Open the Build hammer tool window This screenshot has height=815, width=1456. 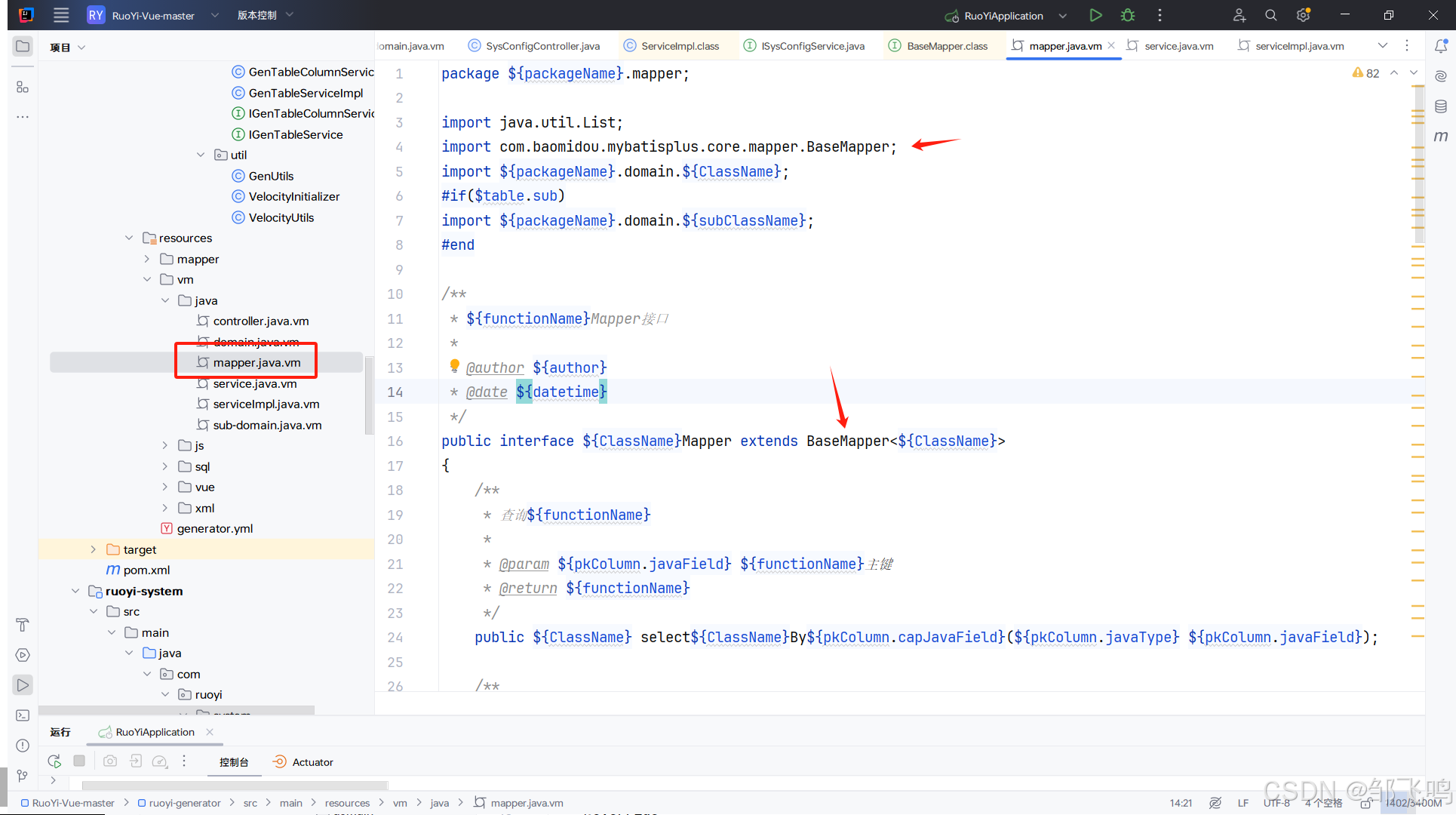(23, 625)
